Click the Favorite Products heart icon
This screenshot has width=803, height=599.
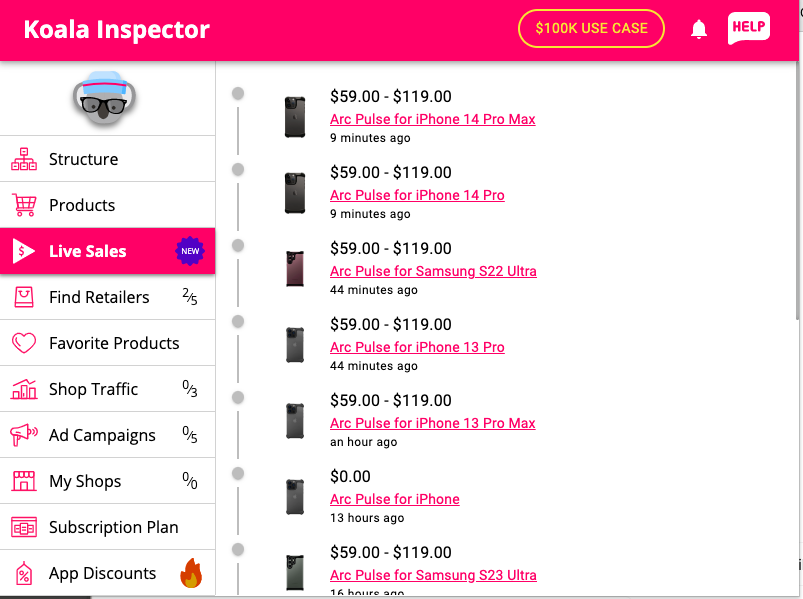point(24,343)
